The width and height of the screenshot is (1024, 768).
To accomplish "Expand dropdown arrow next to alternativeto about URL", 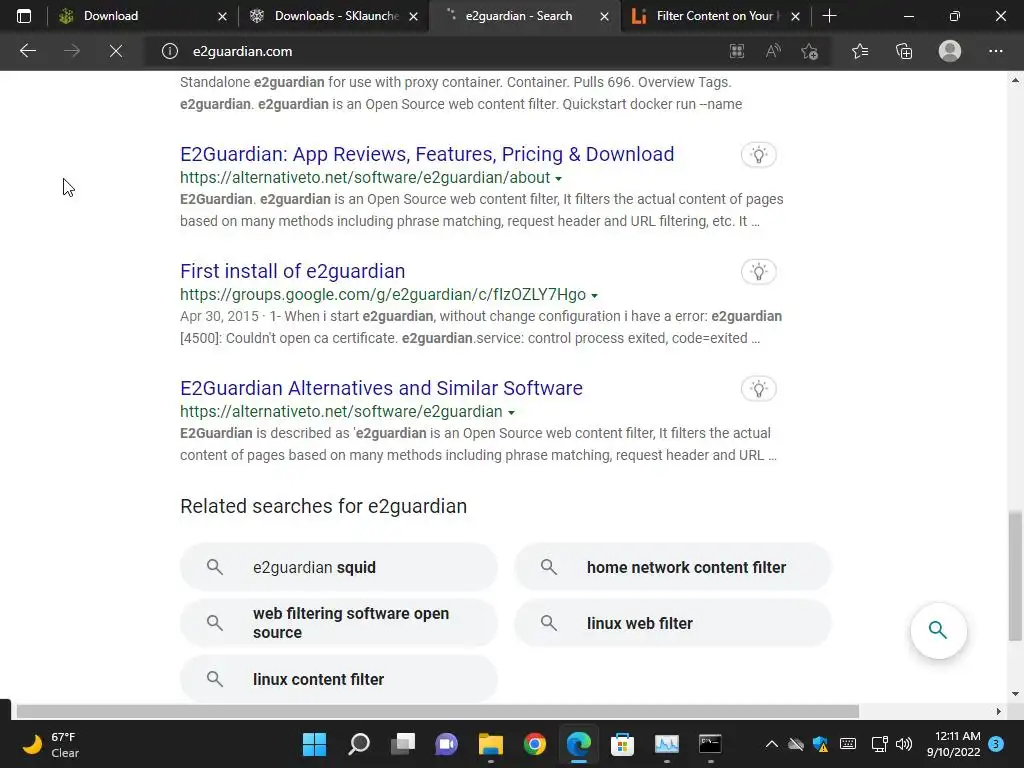I will [x=558, y=178].
